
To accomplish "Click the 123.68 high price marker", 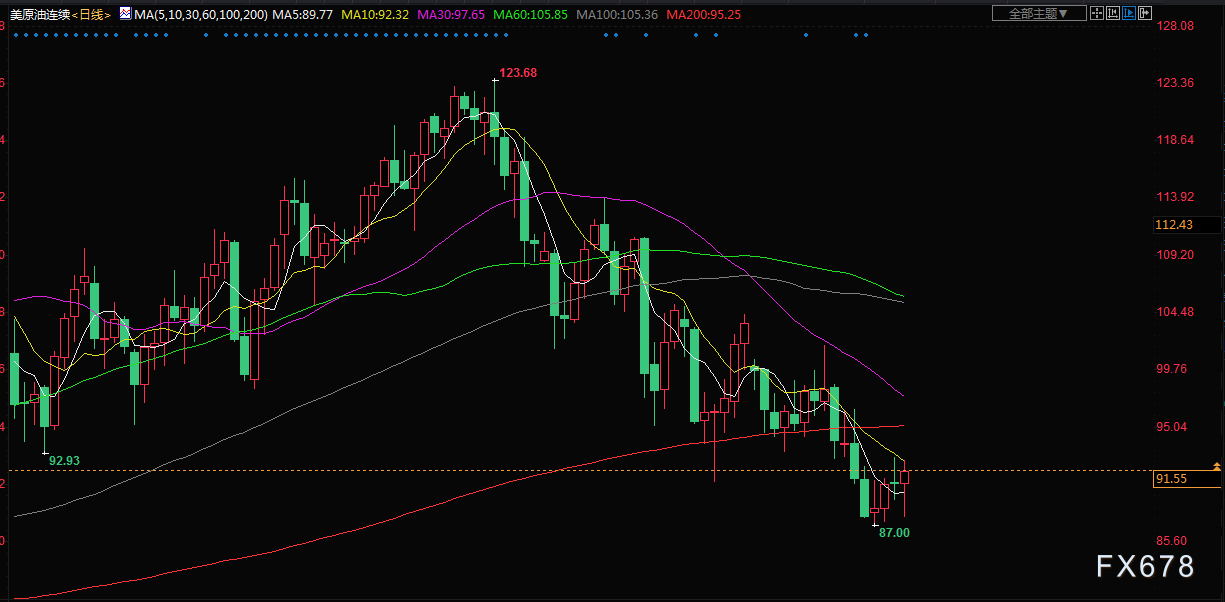I will (x=518, y=73).
